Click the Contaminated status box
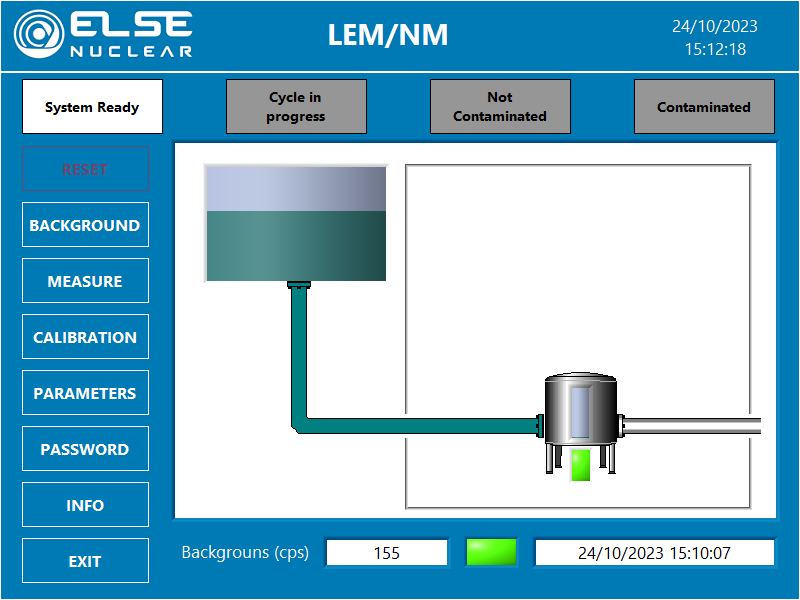This screenshot has width=800, height=600. (704, 107)
